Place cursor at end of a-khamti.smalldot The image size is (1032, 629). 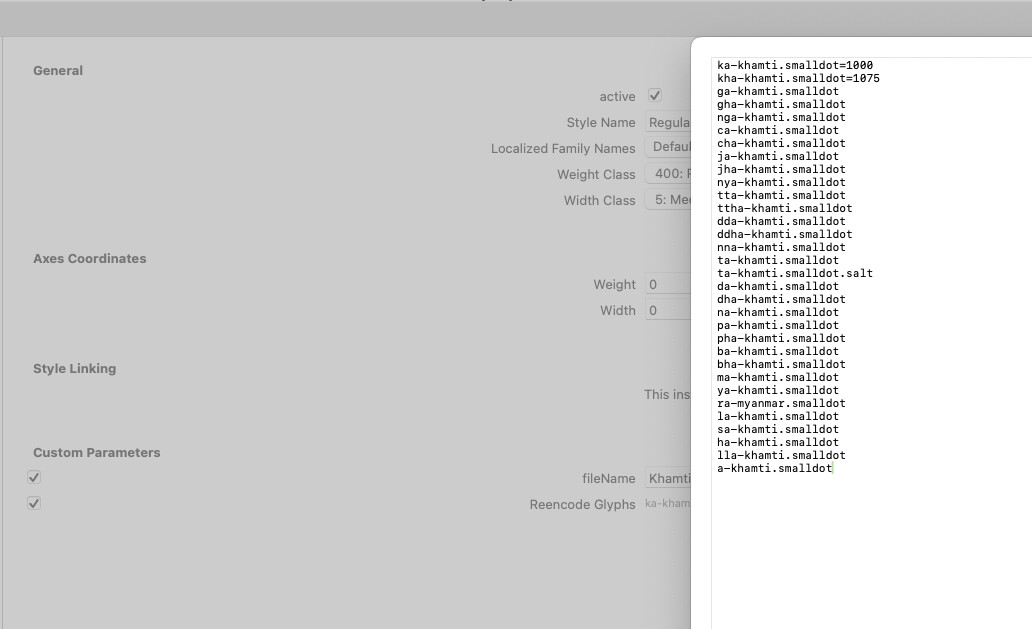coord(833,468)
